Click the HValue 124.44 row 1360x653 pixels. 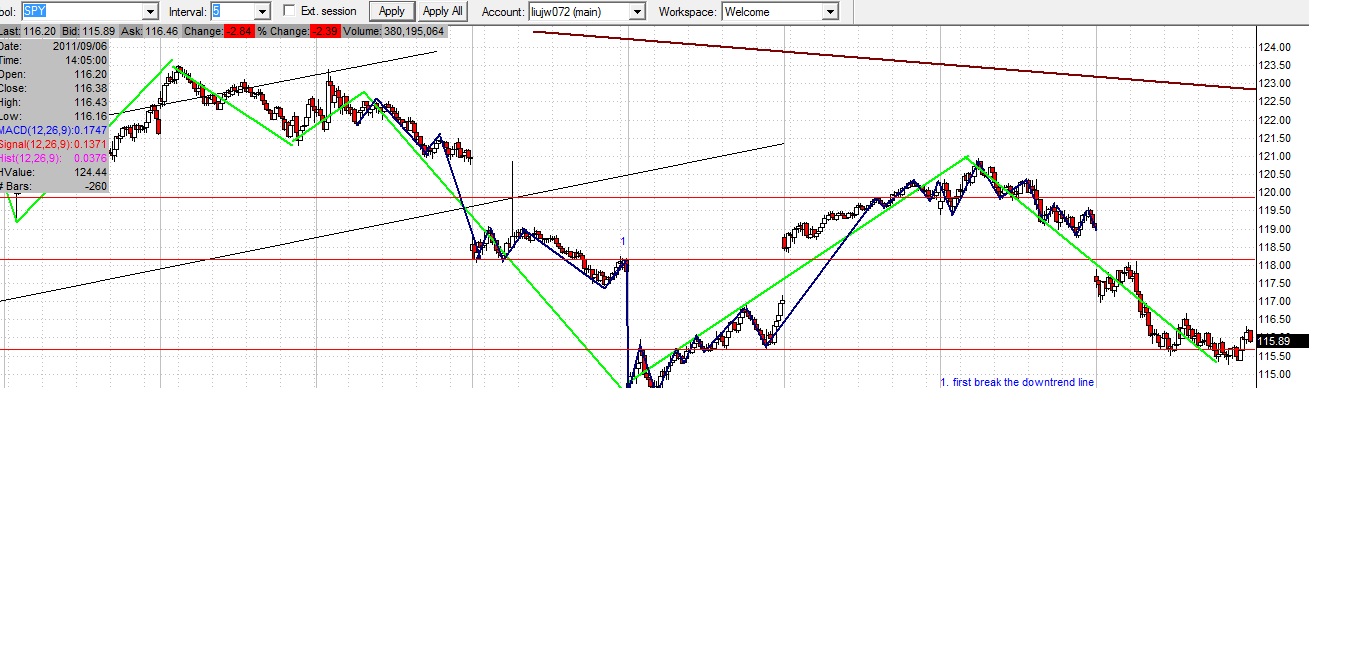[54, 172]
